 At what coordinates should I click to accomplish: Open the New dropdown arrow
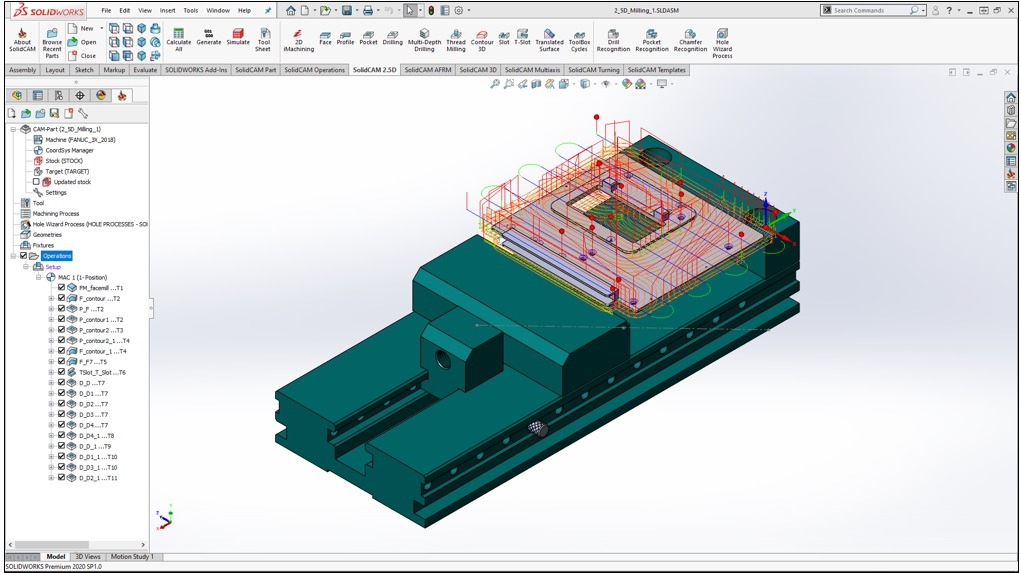point(102,29)
